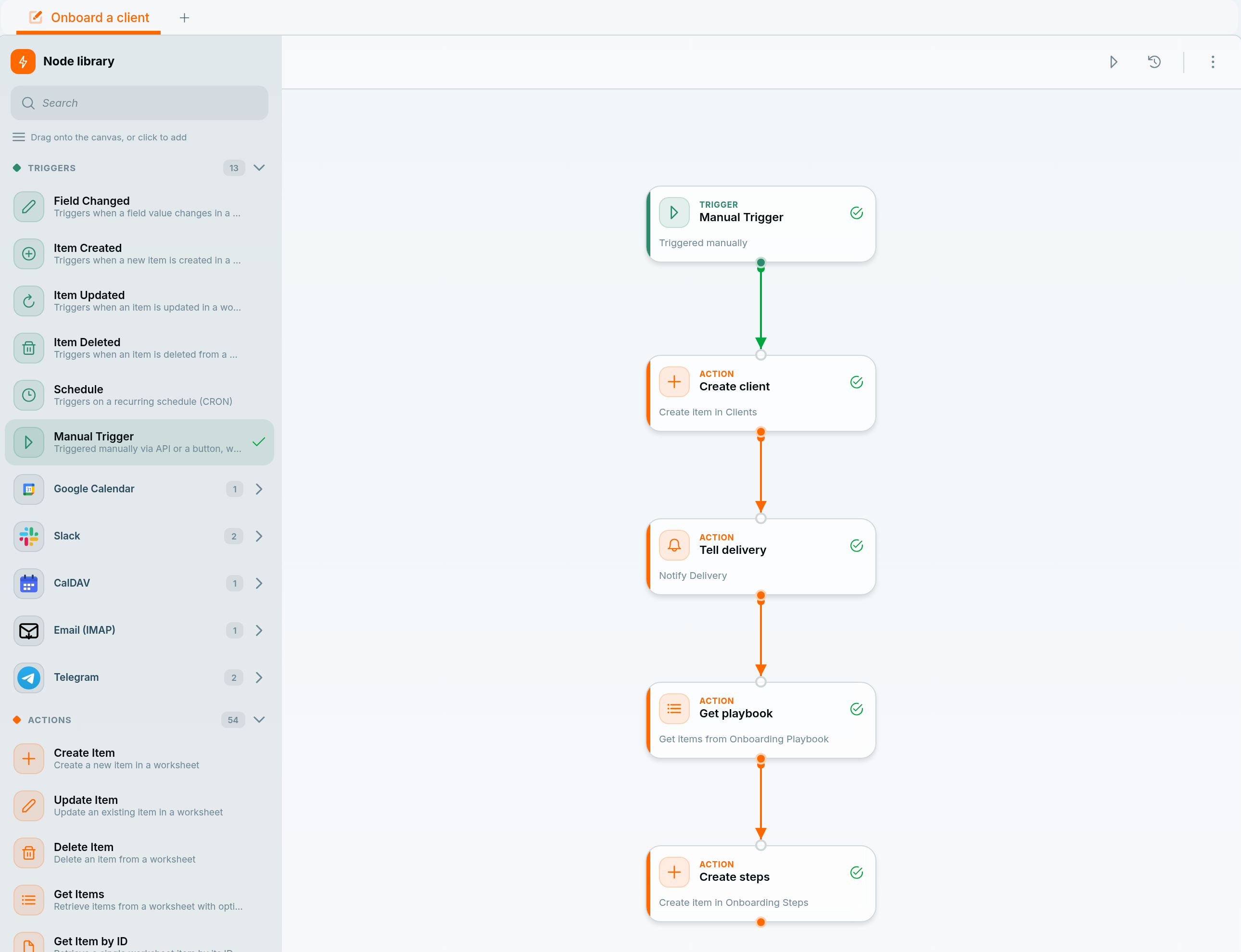Click the 'Drag onto the canvas' hint text

pos(108,137)
